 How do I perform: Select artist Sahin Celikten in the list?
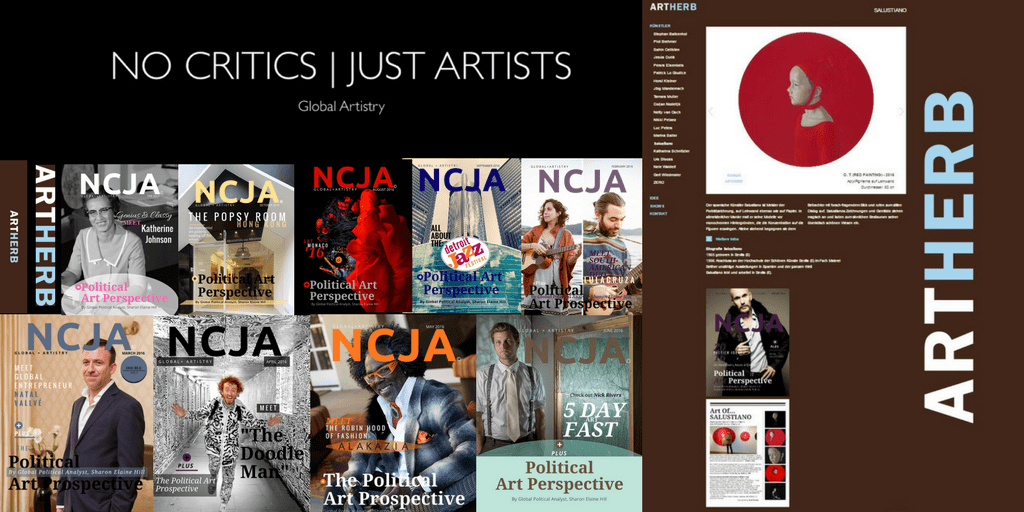666,50
